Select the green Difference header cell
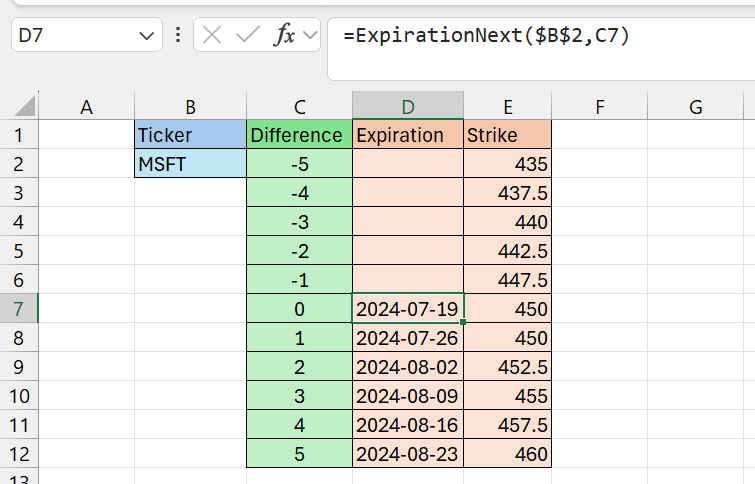 (298, 135)
